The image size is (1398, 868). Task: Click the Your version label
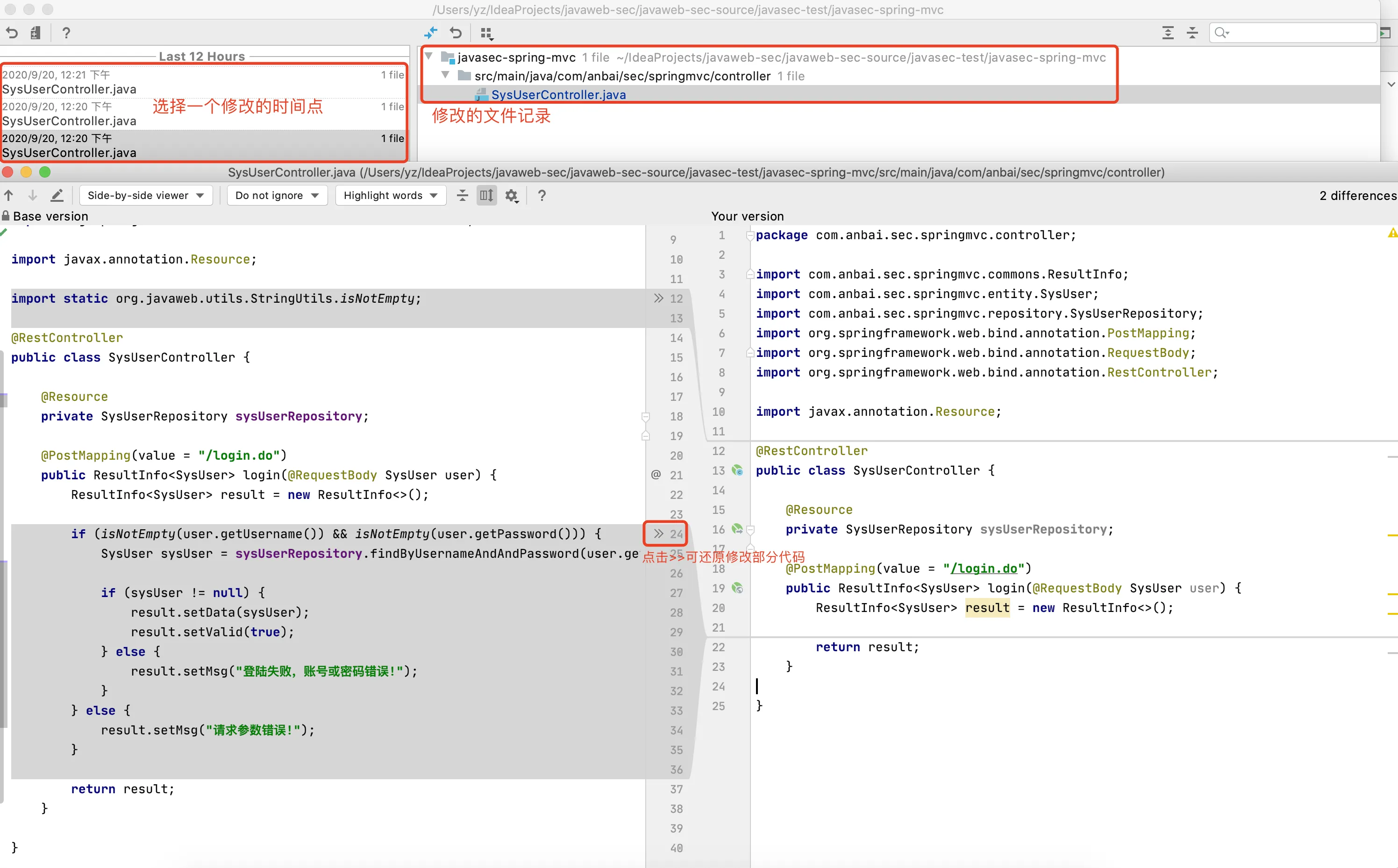(x=747, y=216)
